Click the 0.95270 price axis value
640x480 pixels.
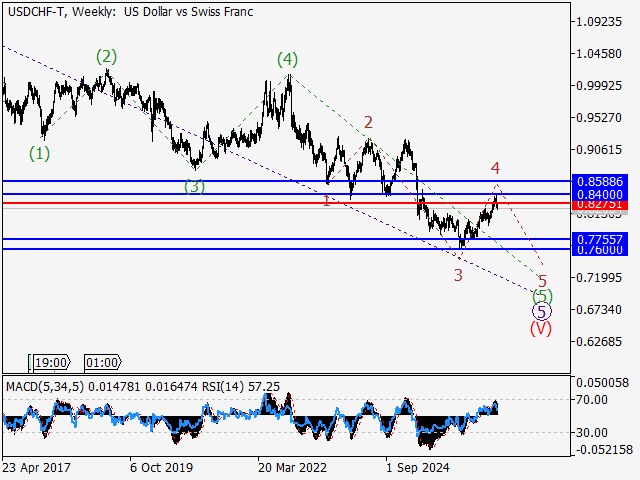coord(598,118)
